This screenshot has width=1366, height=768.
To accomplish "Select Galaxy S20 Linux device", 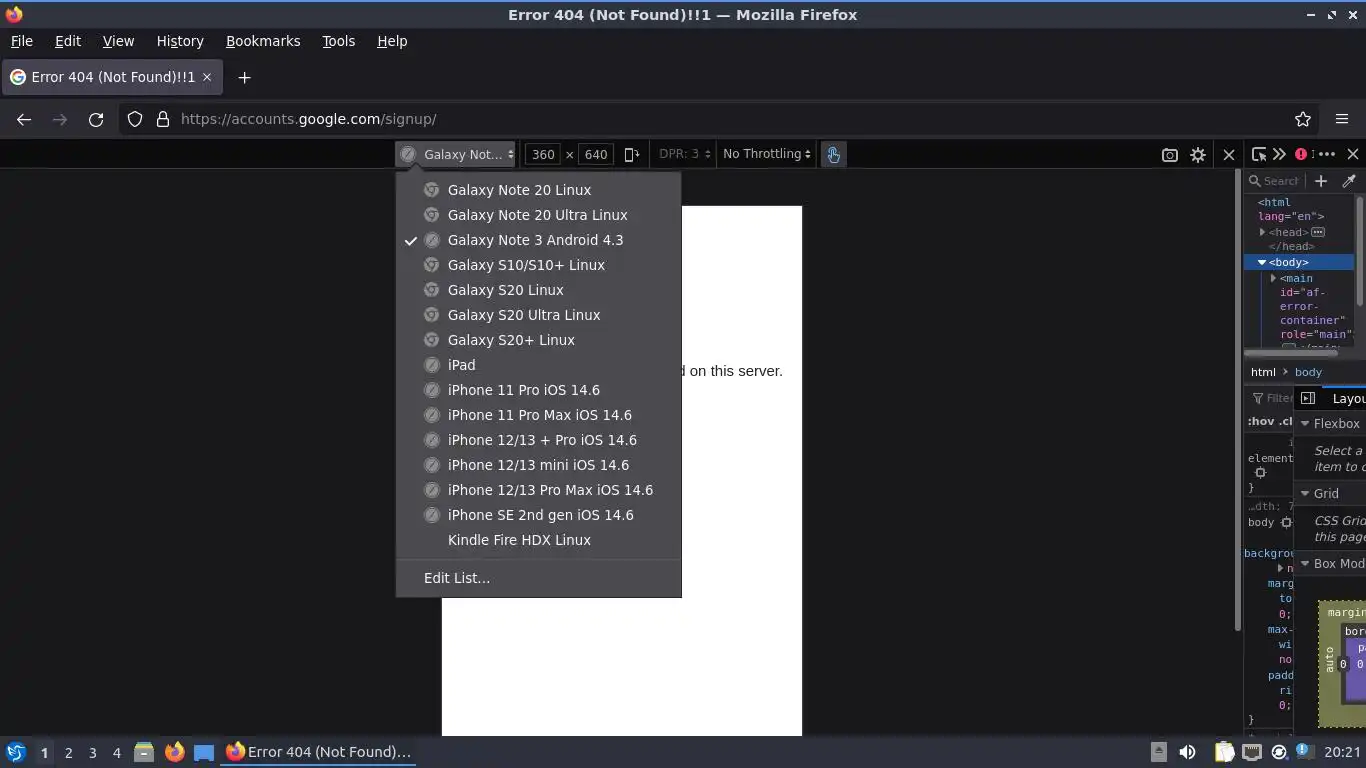I will tap(538, 290).
